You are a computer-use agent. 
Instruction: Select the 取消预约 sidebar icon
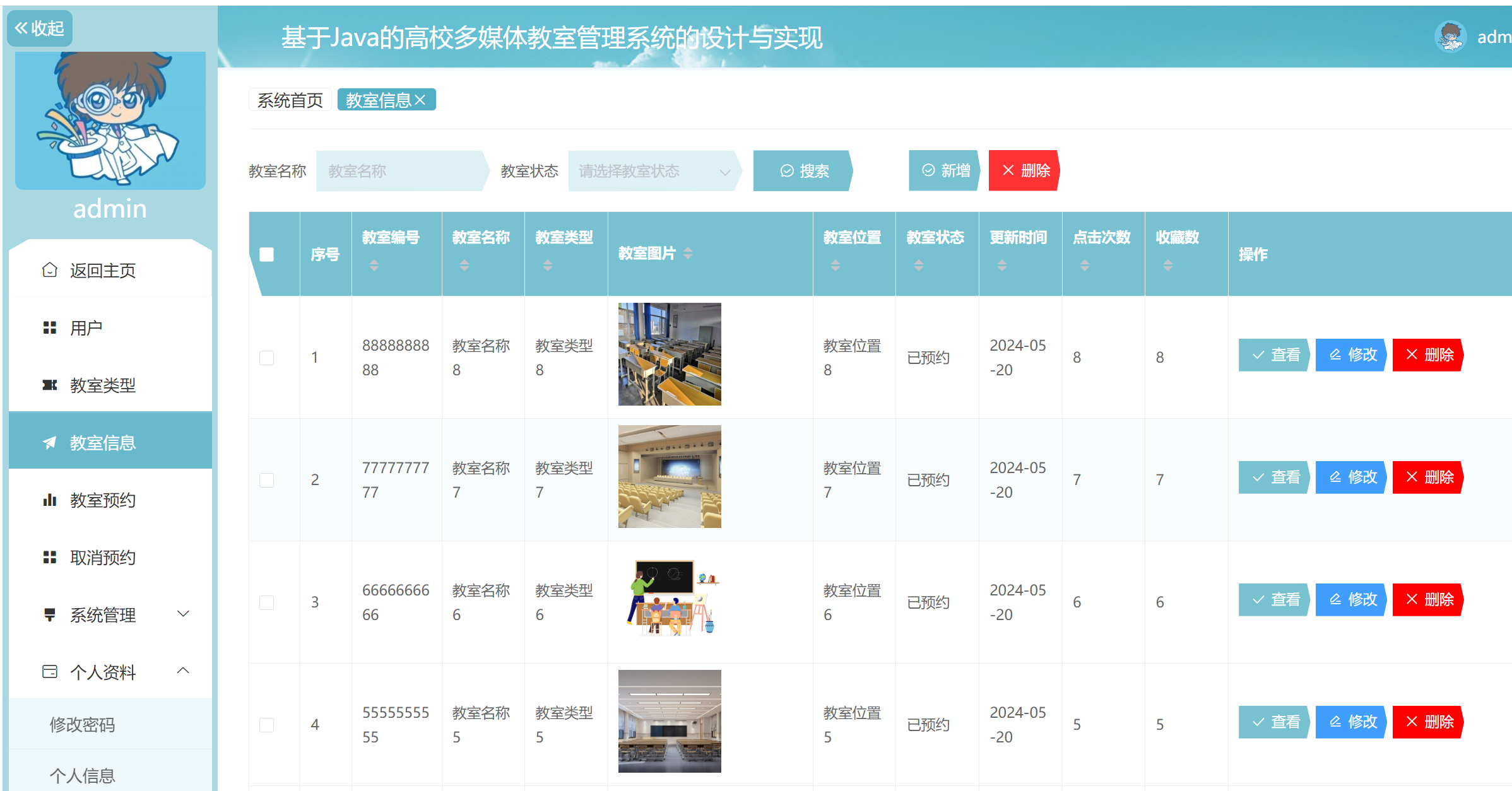[x=50, y=558]
